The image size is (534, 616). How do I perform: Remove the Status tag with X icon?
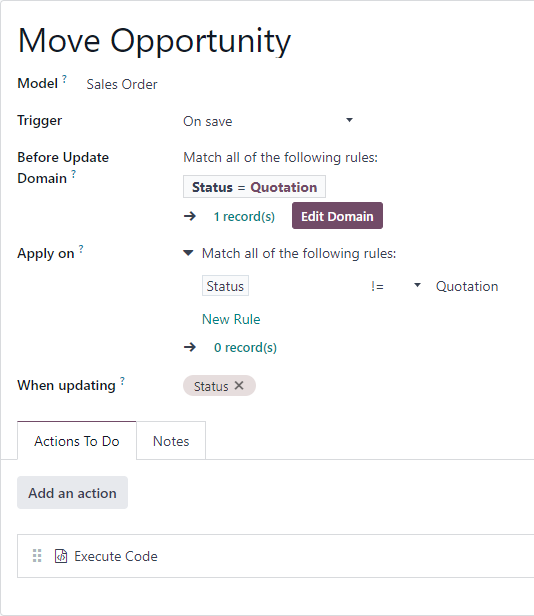tap(239, 385)
